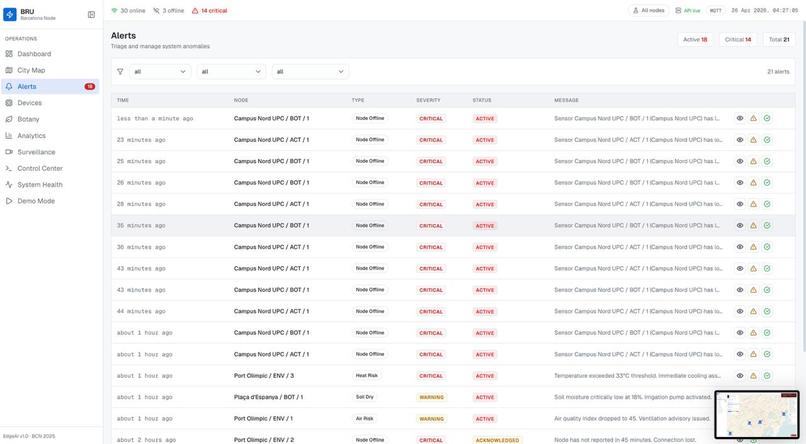Collapse the sidebar with the panel icon
Viewport: 806px width, 444px height.
click(x=91, y=14)
